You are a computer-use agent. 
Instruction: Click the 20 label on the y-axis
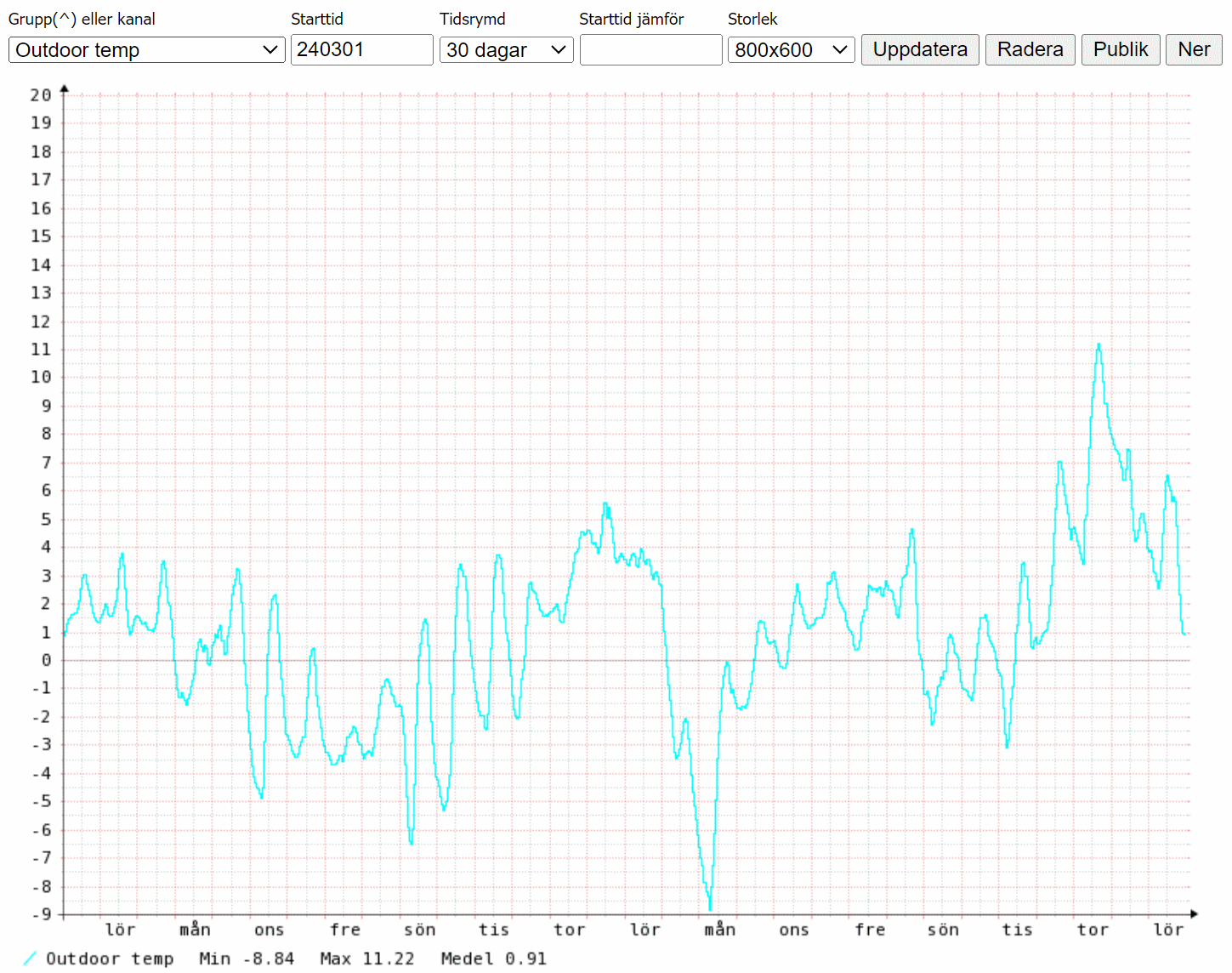click(41, 95)
